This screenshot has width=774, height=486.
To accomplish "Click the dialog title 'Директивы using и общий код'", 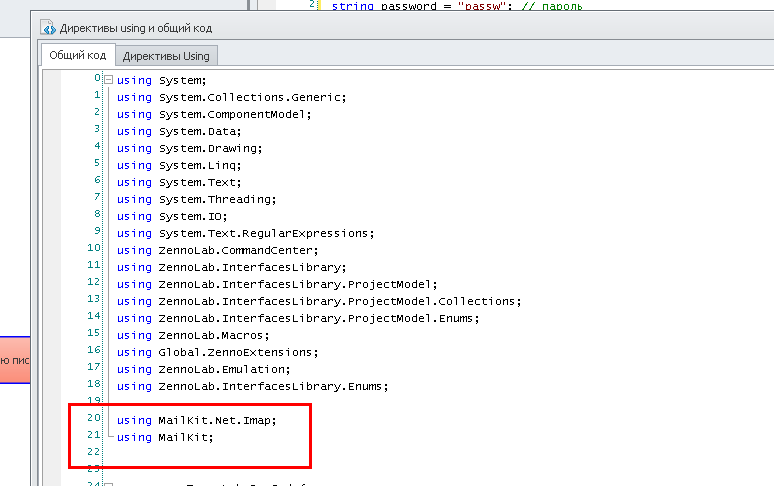I will click(x=136, y=28).
